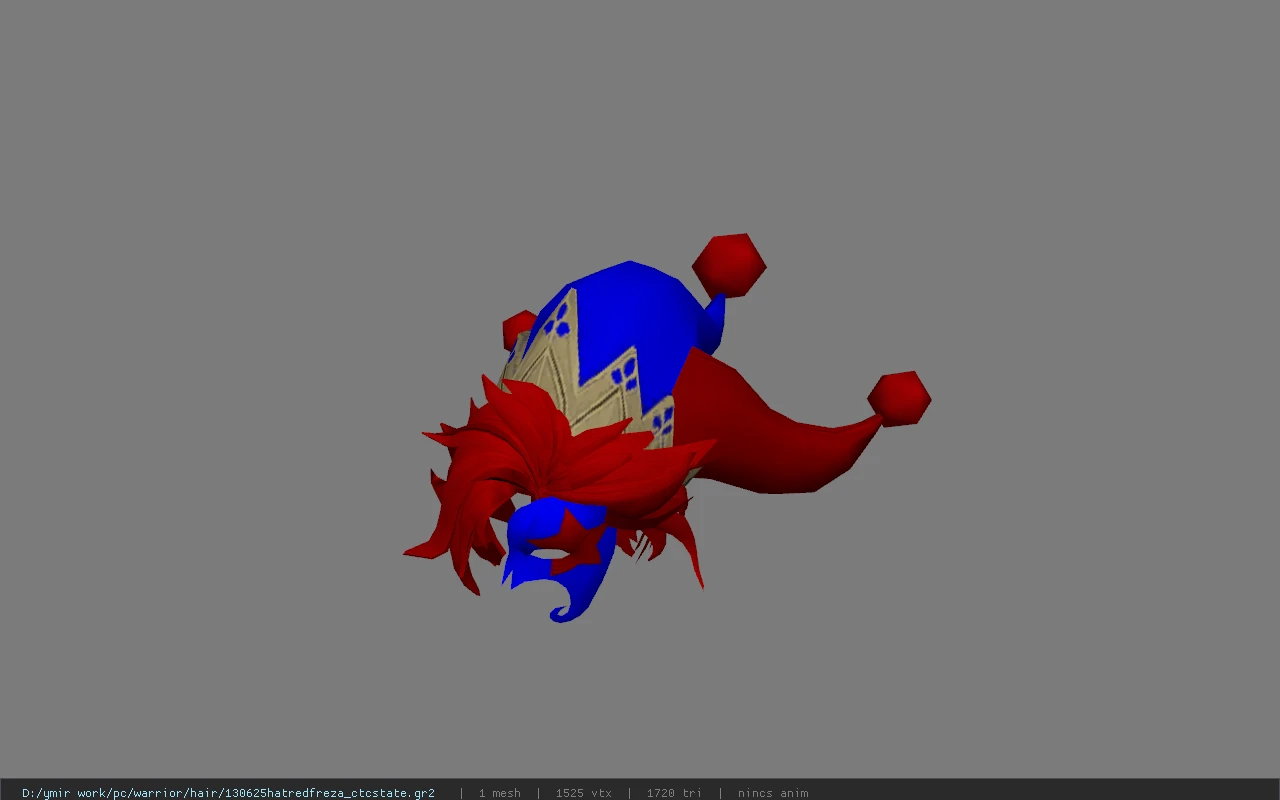Click the file path ending in 130625hatredfreza_ctcstate.gr2

tap(228, 793)
